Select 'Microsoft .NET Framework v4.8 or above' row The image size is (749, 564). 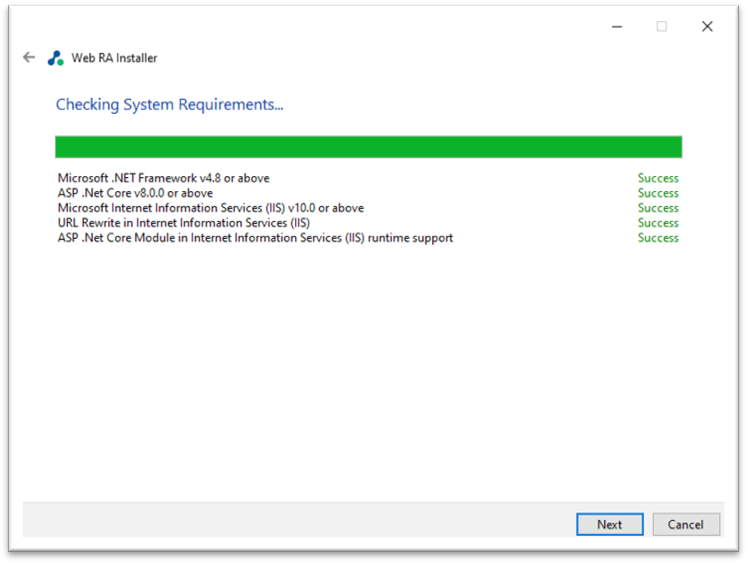368,178
